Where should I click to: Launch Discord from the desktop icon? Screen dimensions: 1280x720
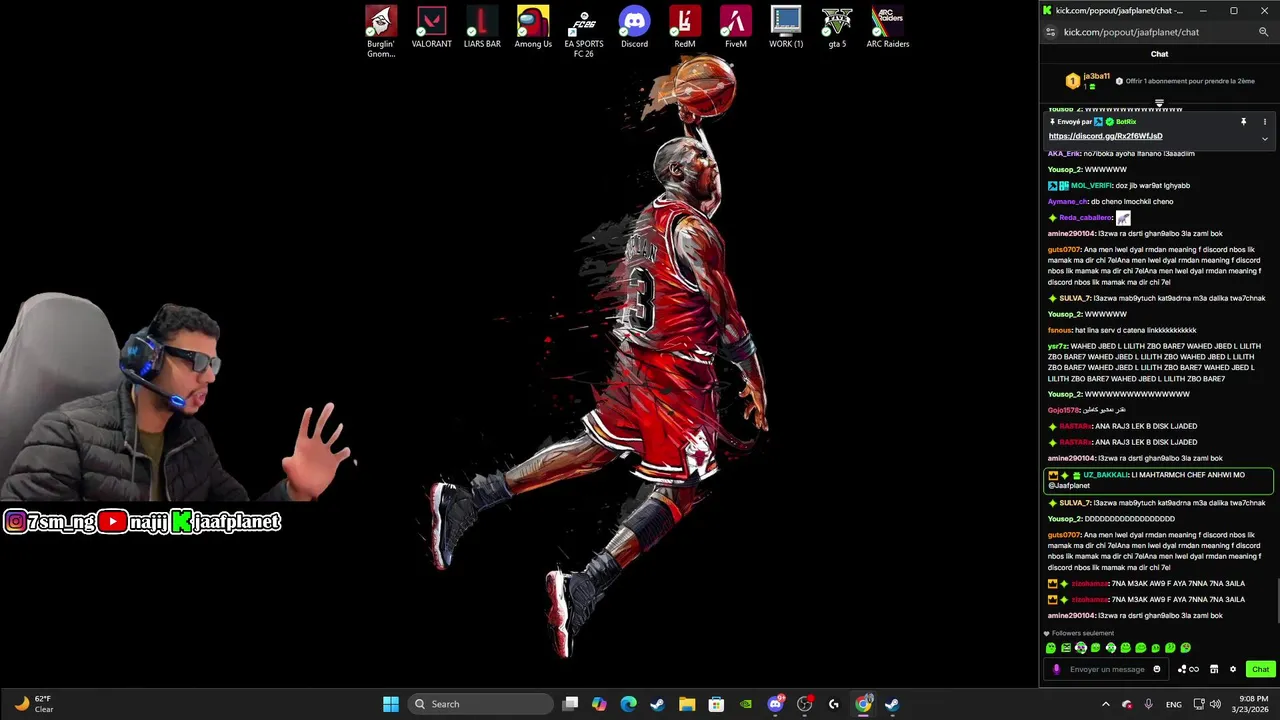click(x=634, y=28)
